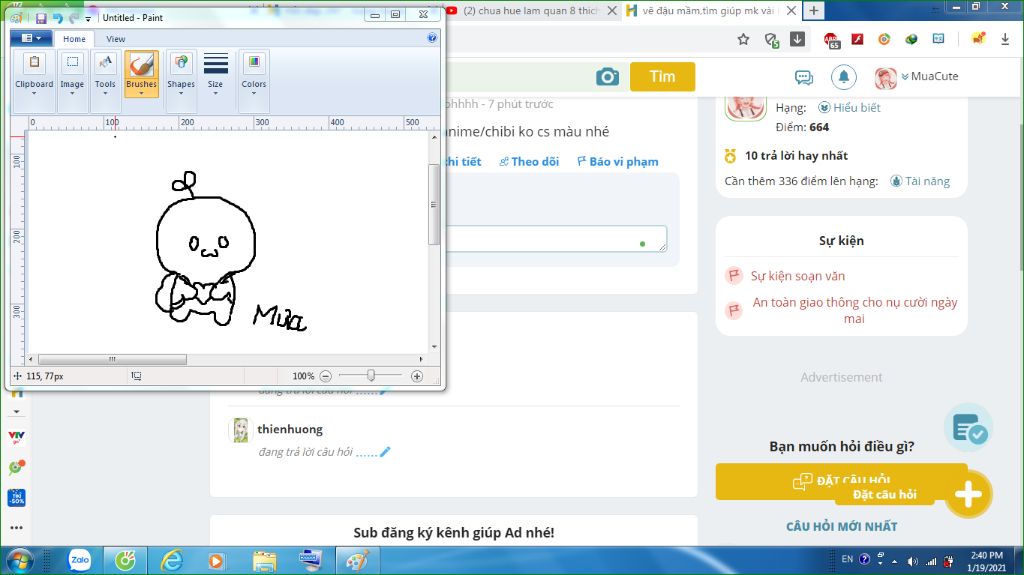Viewport: 1024px width, 575px height.
Task: Click the Windows Start button
Action: click(x=19, y=561)
